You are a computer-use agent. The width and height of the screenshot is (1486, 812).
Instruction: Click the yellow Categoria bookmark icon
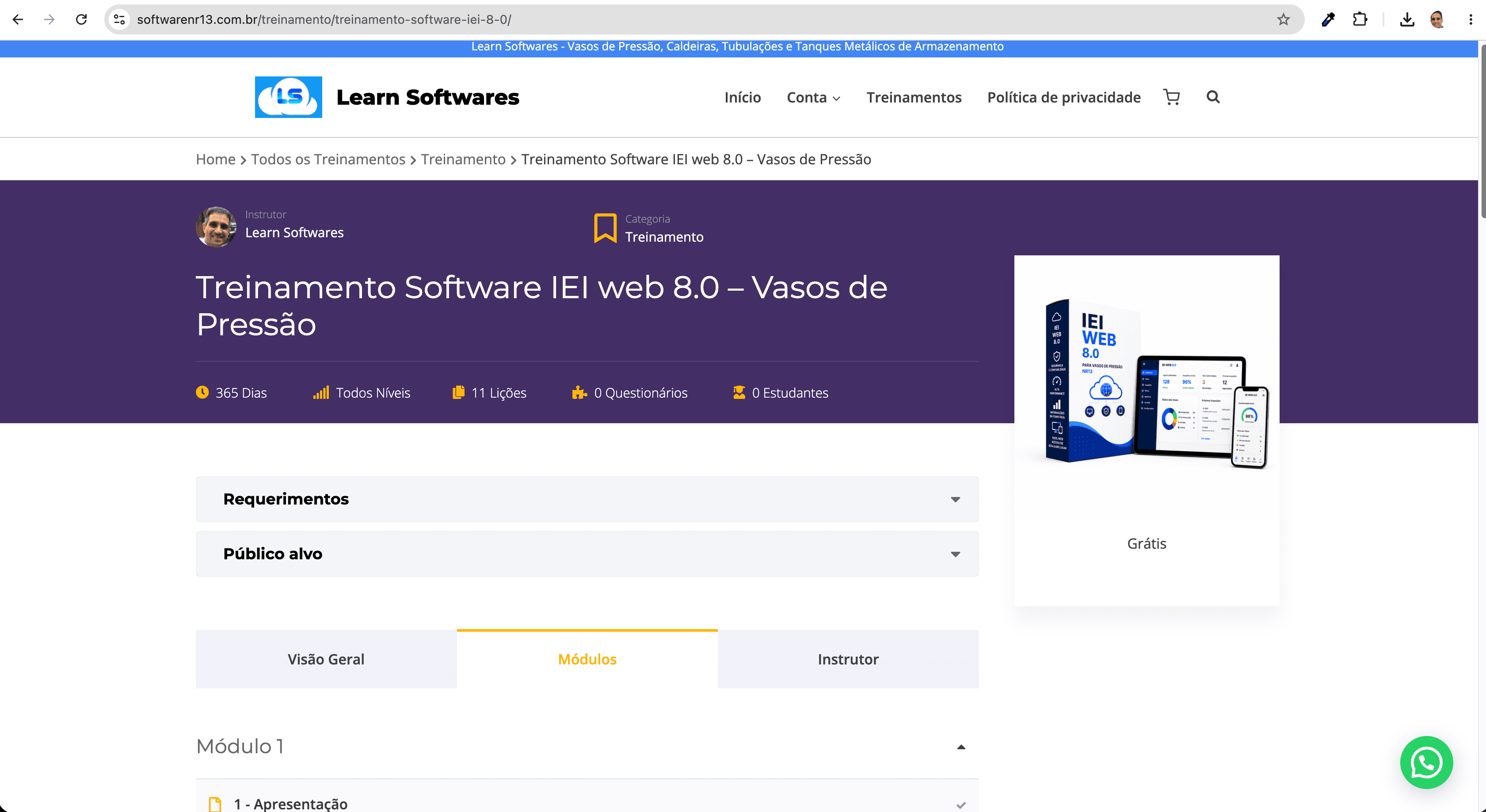[x=605, y=228]
